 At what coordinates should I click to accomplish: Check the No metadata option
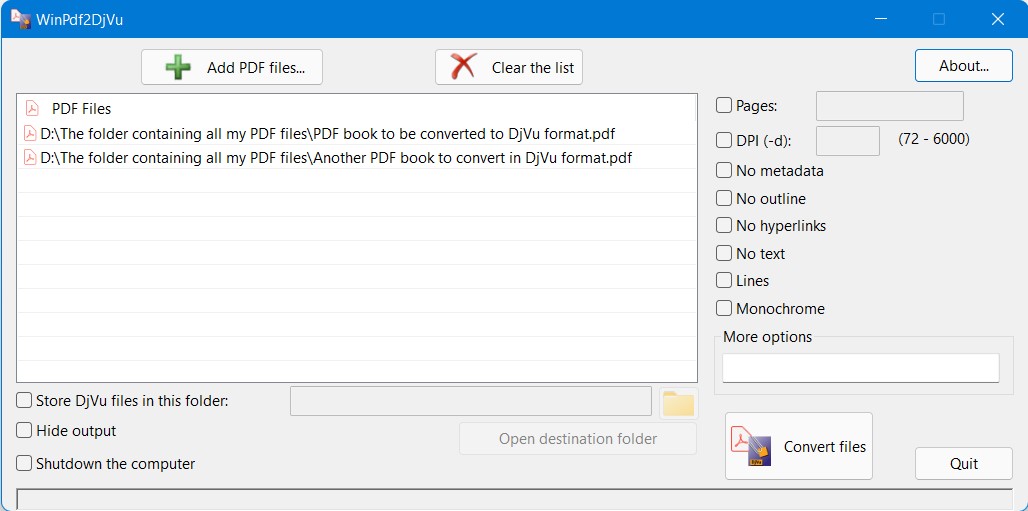(724, 171)
